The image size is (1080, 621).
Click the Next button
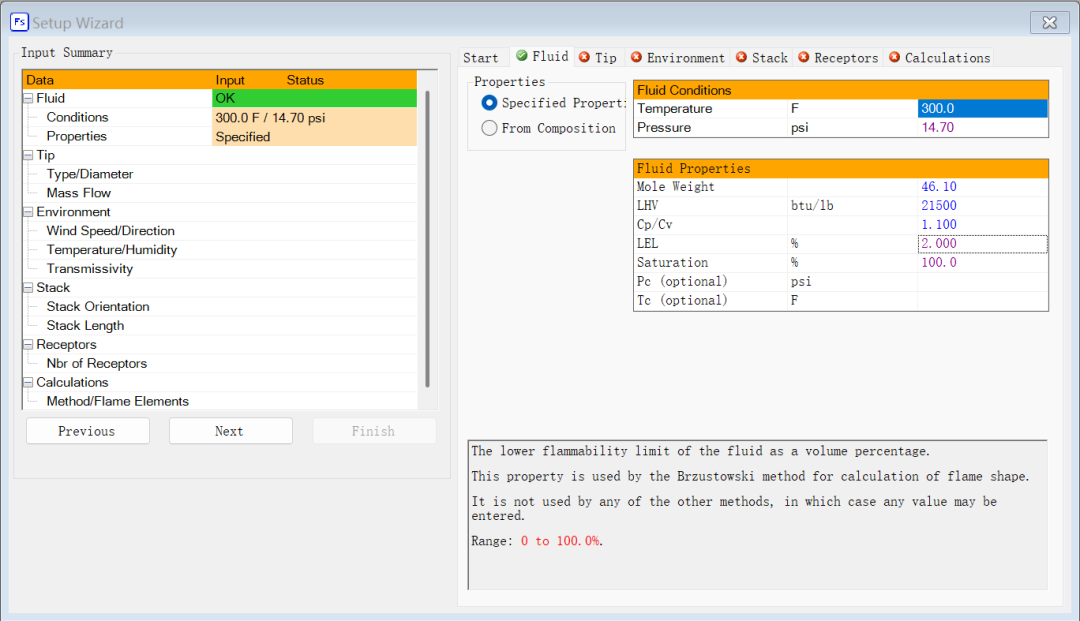(x=230, y=431)
